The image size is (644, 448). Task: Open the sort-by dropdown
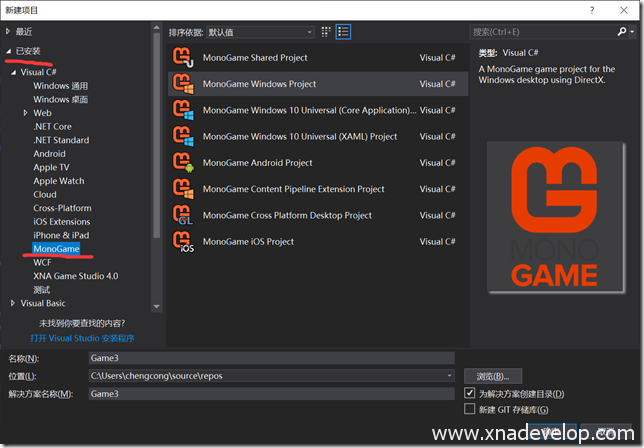coord(260,32)
